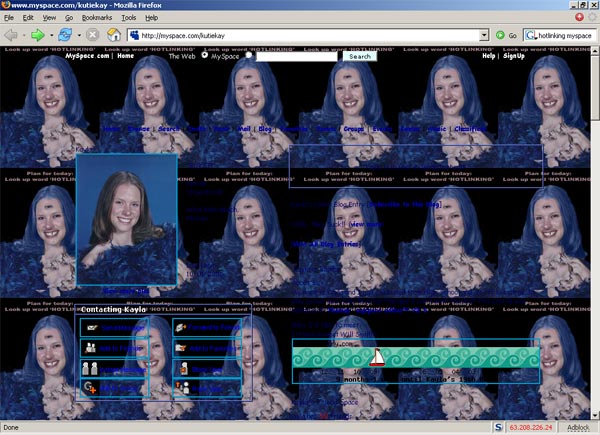Click the MySpace Search button
Image resolution: width=600 pixels, height=435 pixels.
click(360, 57)
